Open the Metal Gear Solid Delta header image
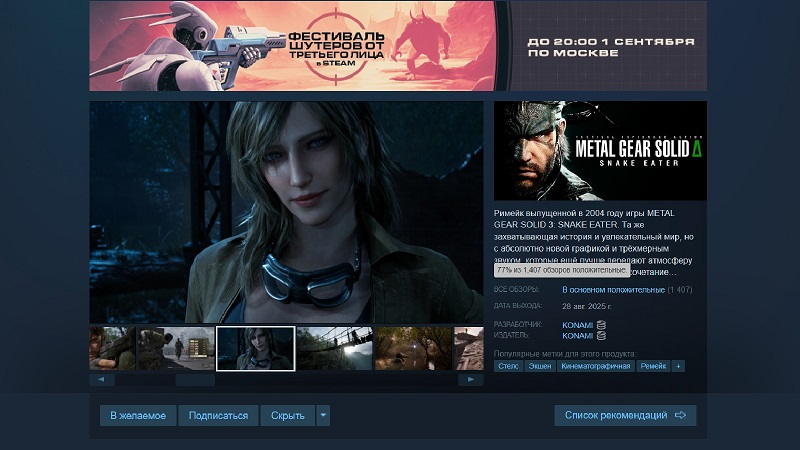800x450 pixels. click(x=600, y=151)
